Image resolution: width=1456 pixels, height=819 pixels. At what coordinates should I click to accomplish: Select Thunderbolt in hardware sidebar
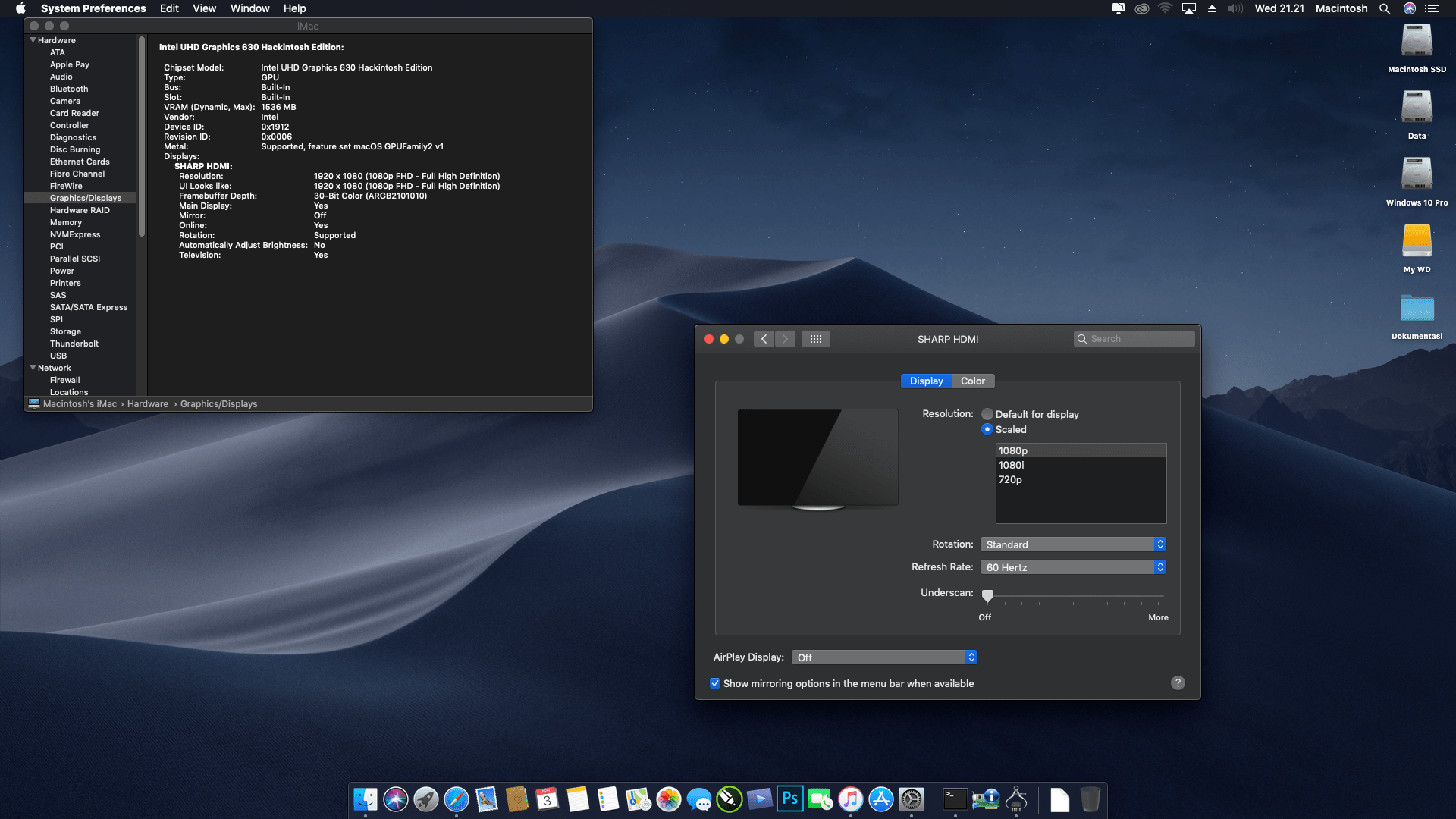pos(74,344)
